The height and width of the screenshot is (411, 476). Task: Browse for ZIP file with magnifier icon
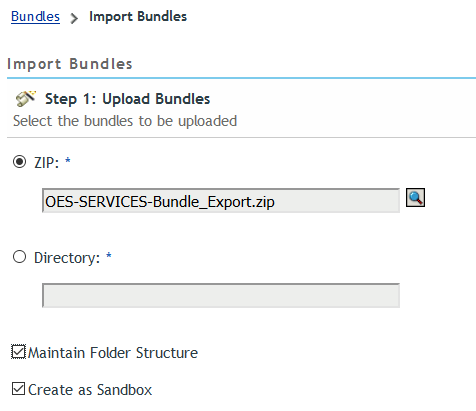(415, 198)
